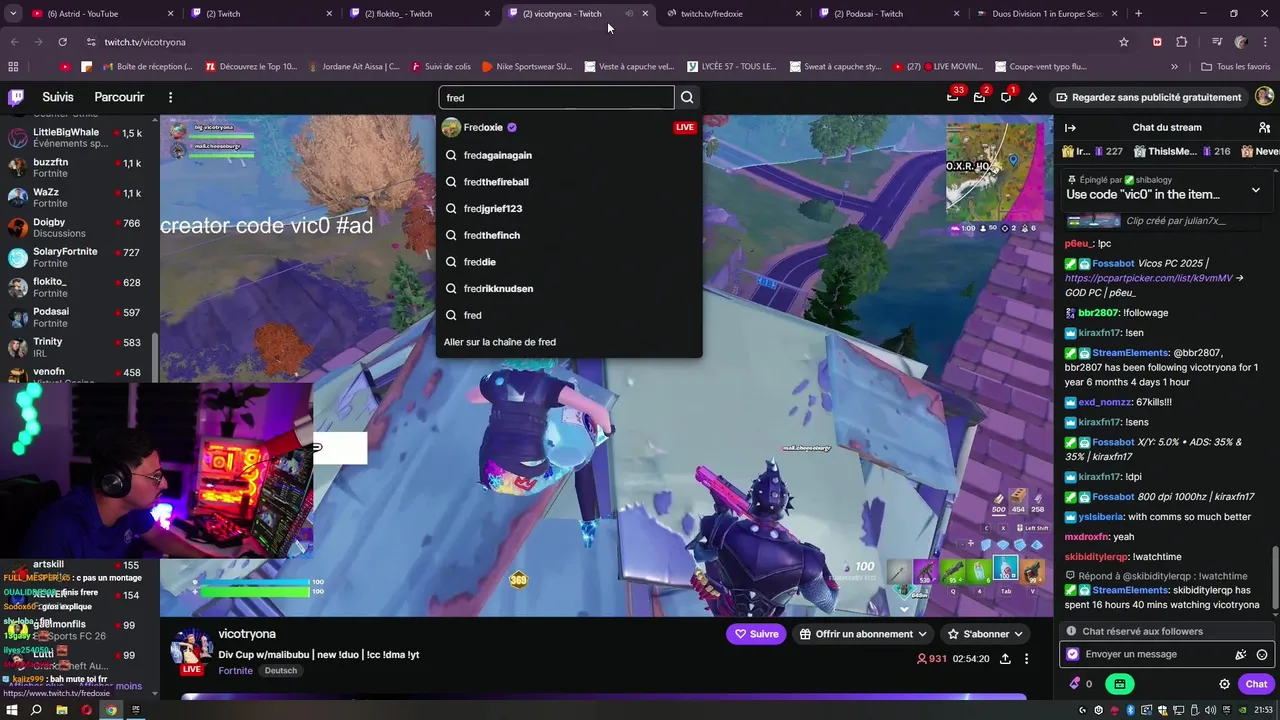Image resolution: width=1280 pixels, height=720 pixels.
Task: Switch to the Podasai - Twitch tab
Action: [x=888, y=14]
